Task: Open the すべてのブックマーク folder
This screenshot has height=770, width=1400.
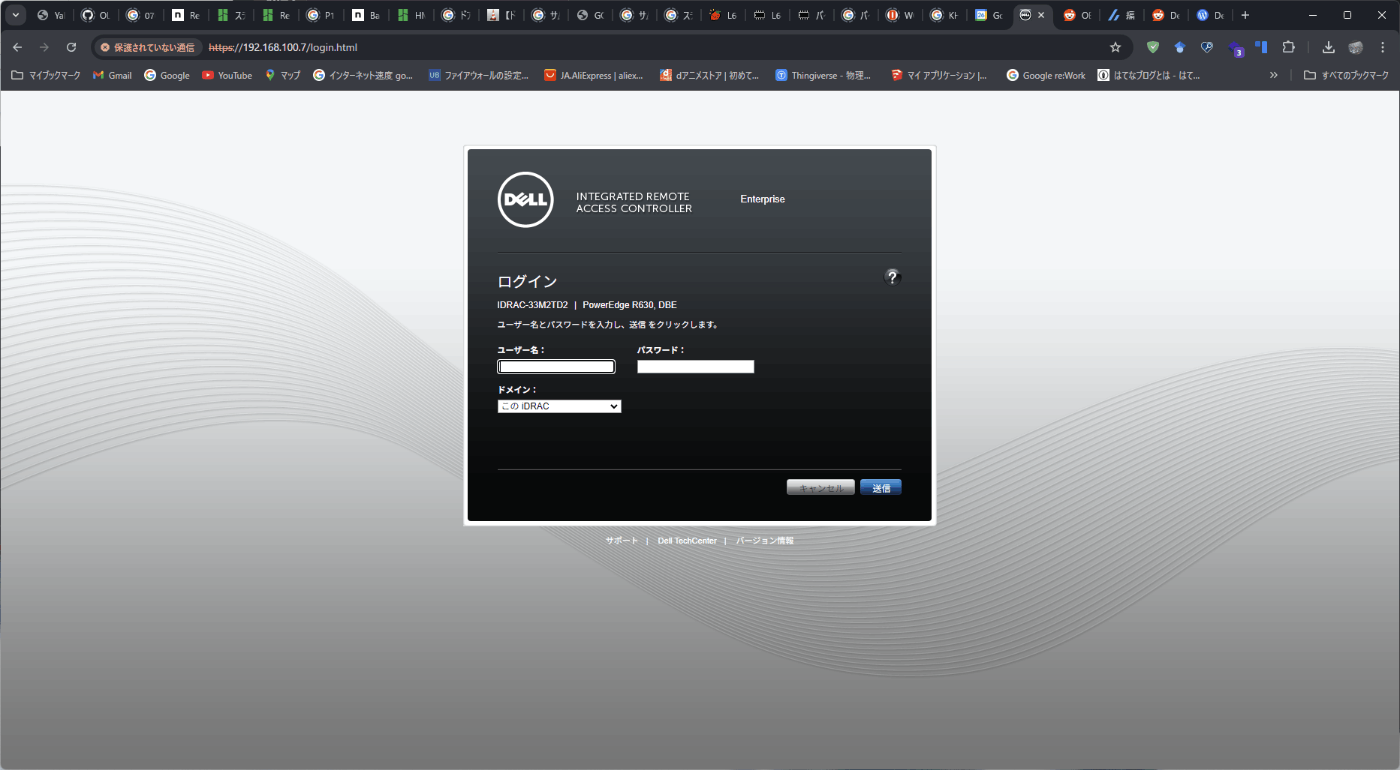Action: [x=1346, y=75]
